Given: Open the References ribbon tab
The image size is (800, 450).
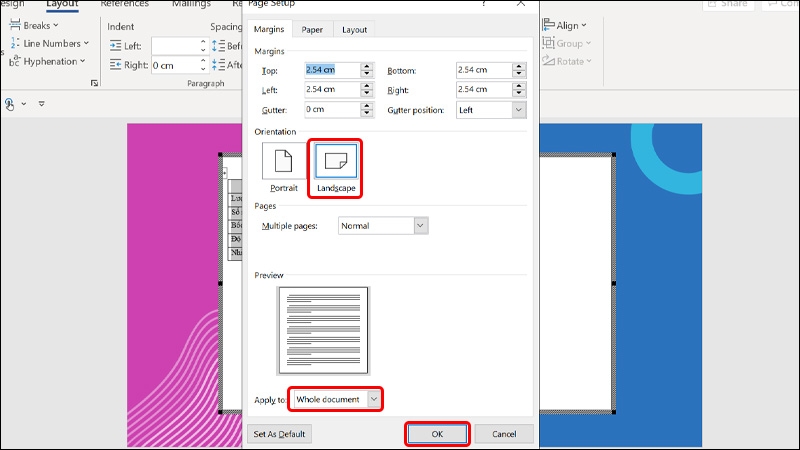Looking at the screenshot, I should click(124, 4).
